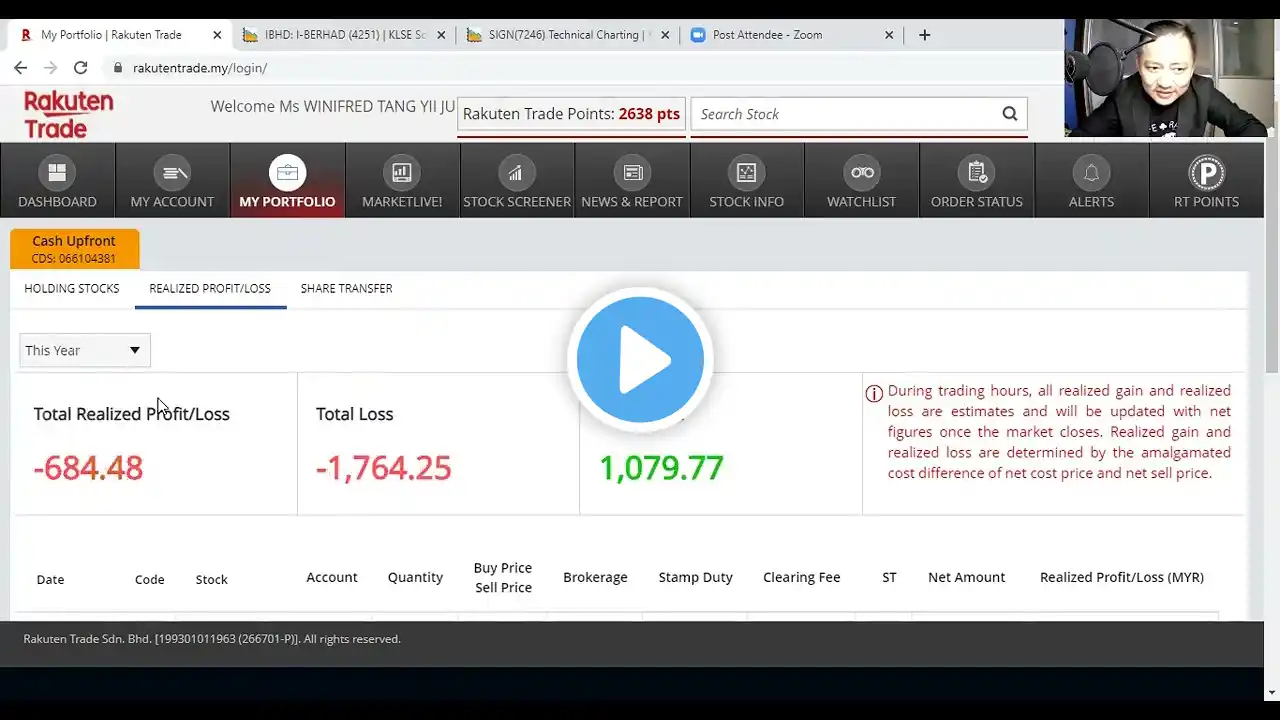This screenshot has height=720, width=1280.
Task: Click the Rakuten Trade Points 2638 pts
Action: coord(571,114)
